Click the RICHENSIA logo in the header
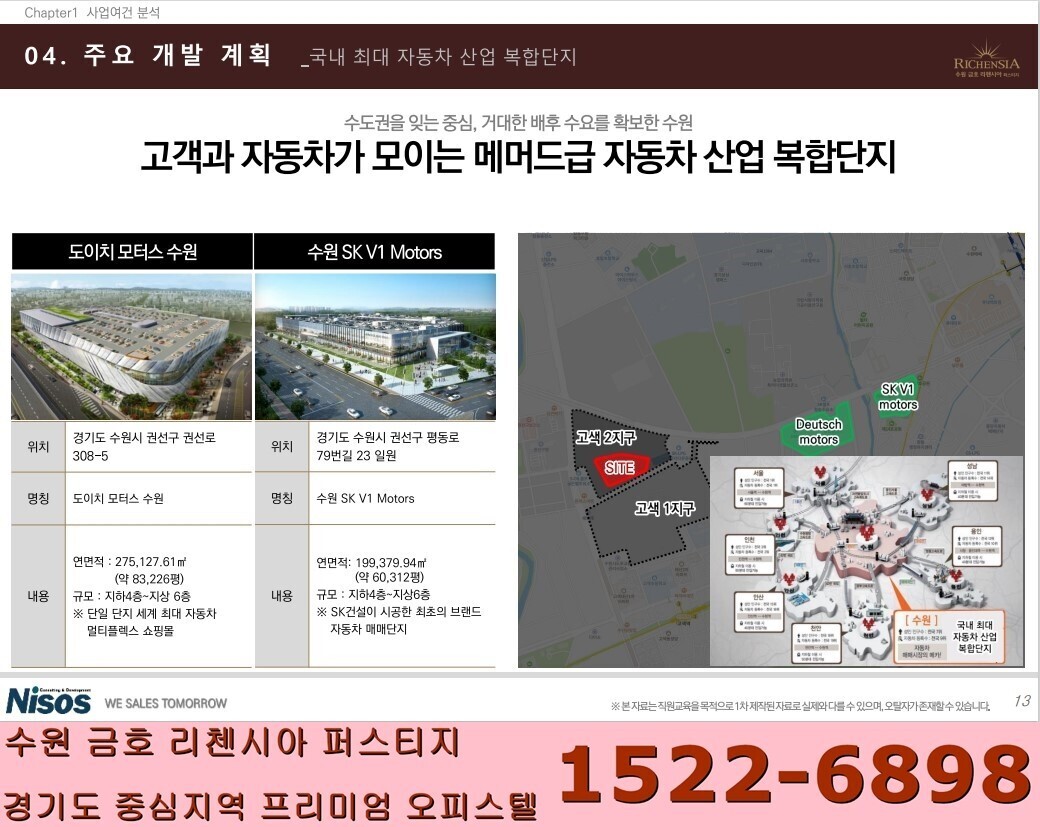Image resolution: width=1040 pixels, height=827 pixels. 986,59
